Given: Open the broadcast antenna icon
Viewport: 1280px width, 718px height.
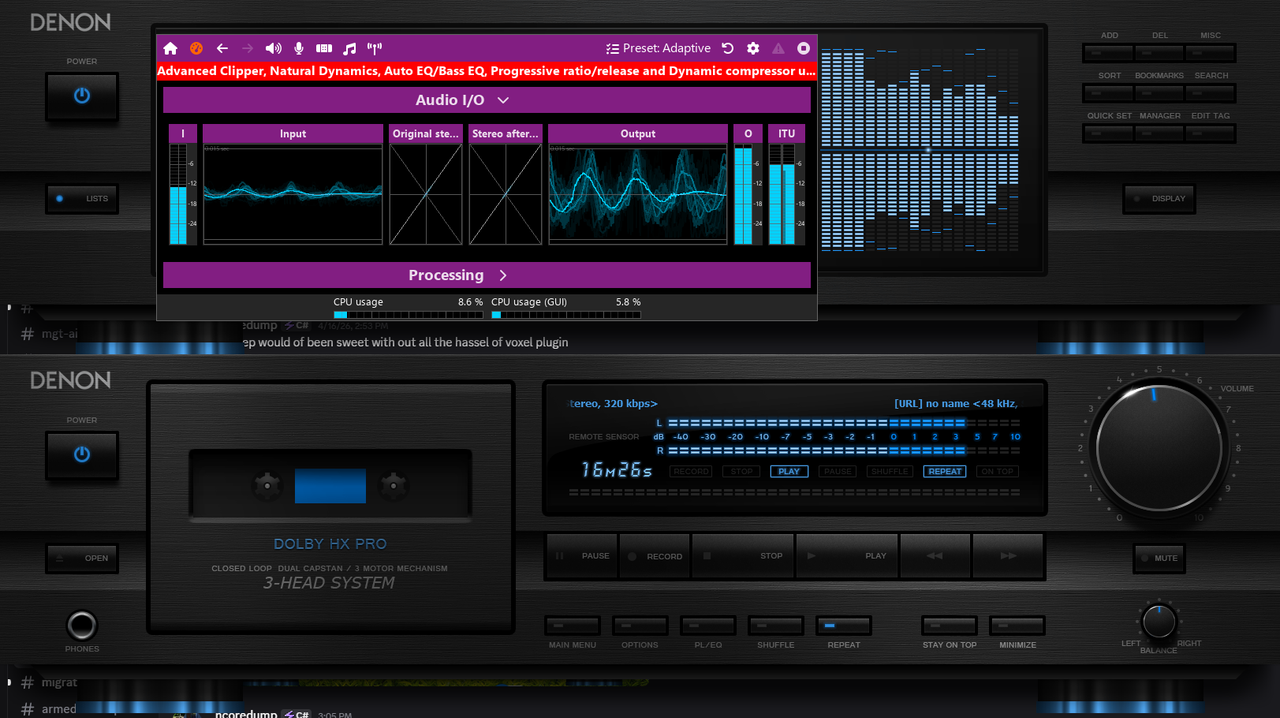Looking at the screenshot, I should [x=375, y=48].
